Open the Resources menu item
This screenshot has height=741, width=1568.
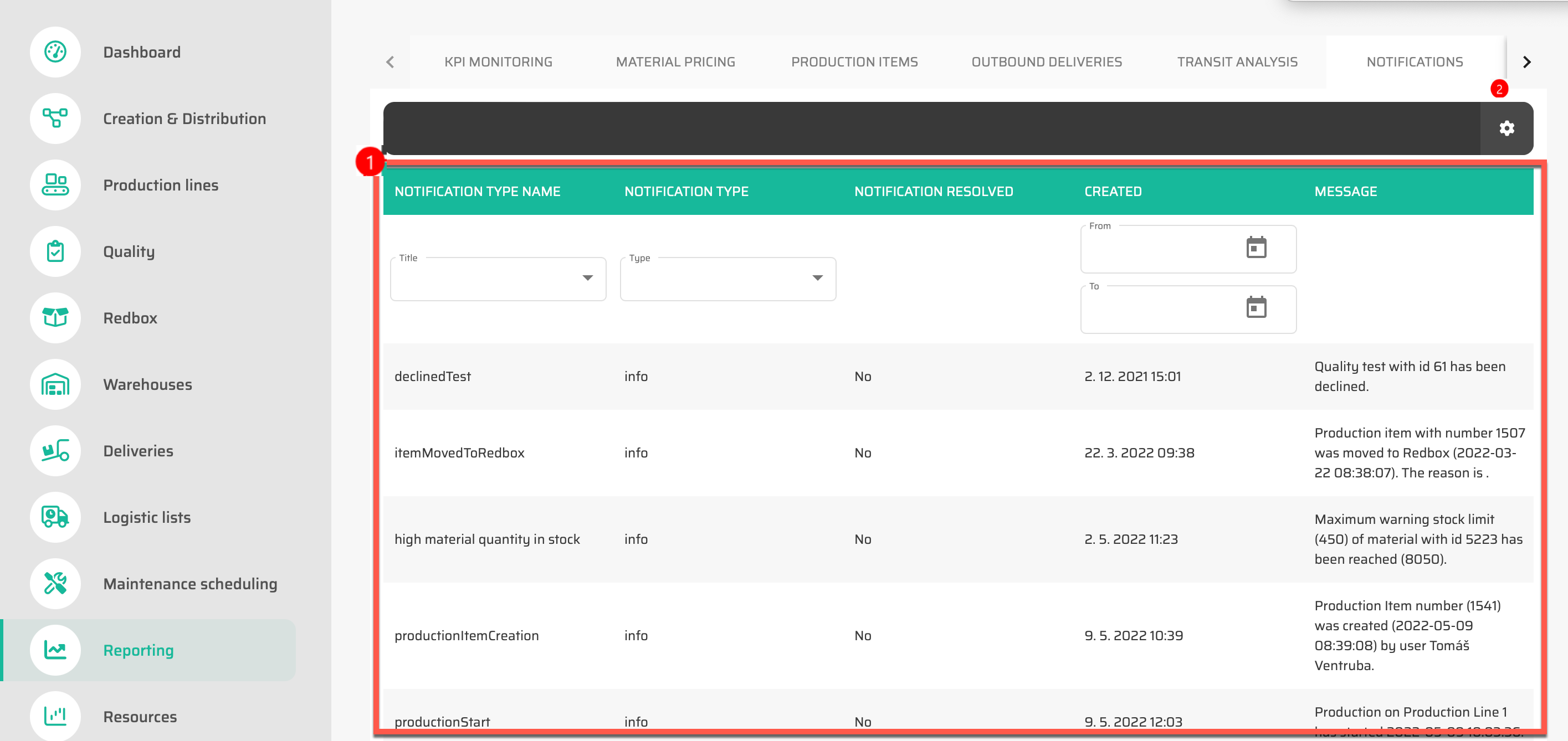point(140,716)
